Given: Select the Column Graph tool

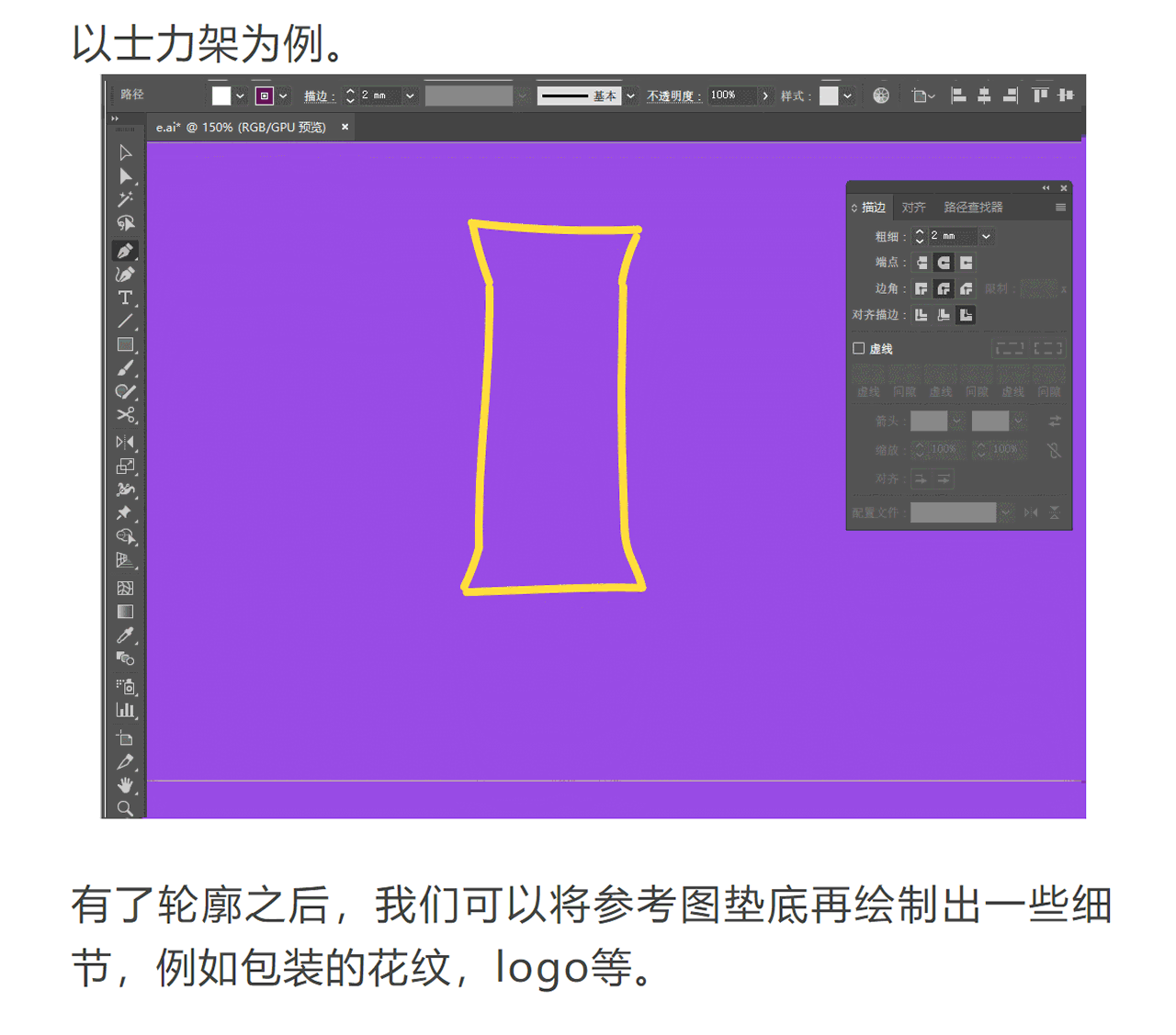Looking at the screenshot, I should [x=126, y=710].
